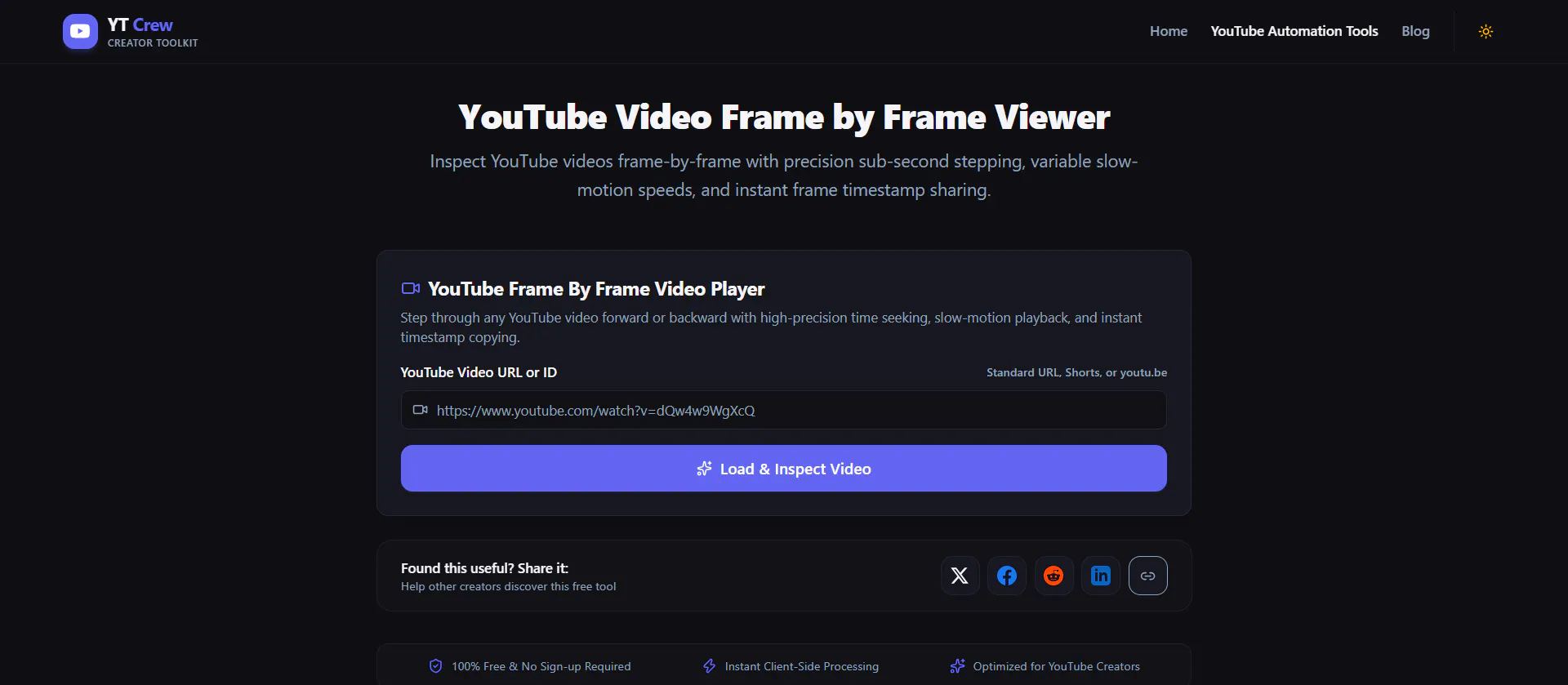Click the camera icon inside URL field
Viewport: 1568px width, 685px height.
(x=421, y=410)
